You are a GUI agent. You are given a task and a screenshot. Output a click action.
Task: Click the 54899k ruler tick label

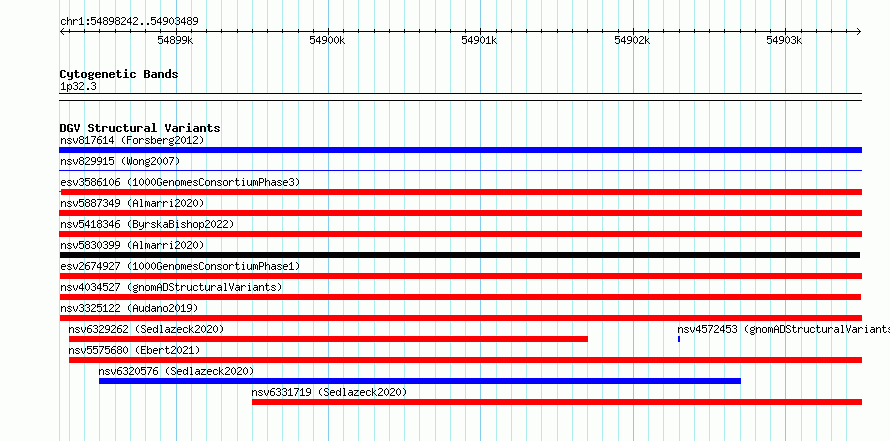[x=175, y=40]
